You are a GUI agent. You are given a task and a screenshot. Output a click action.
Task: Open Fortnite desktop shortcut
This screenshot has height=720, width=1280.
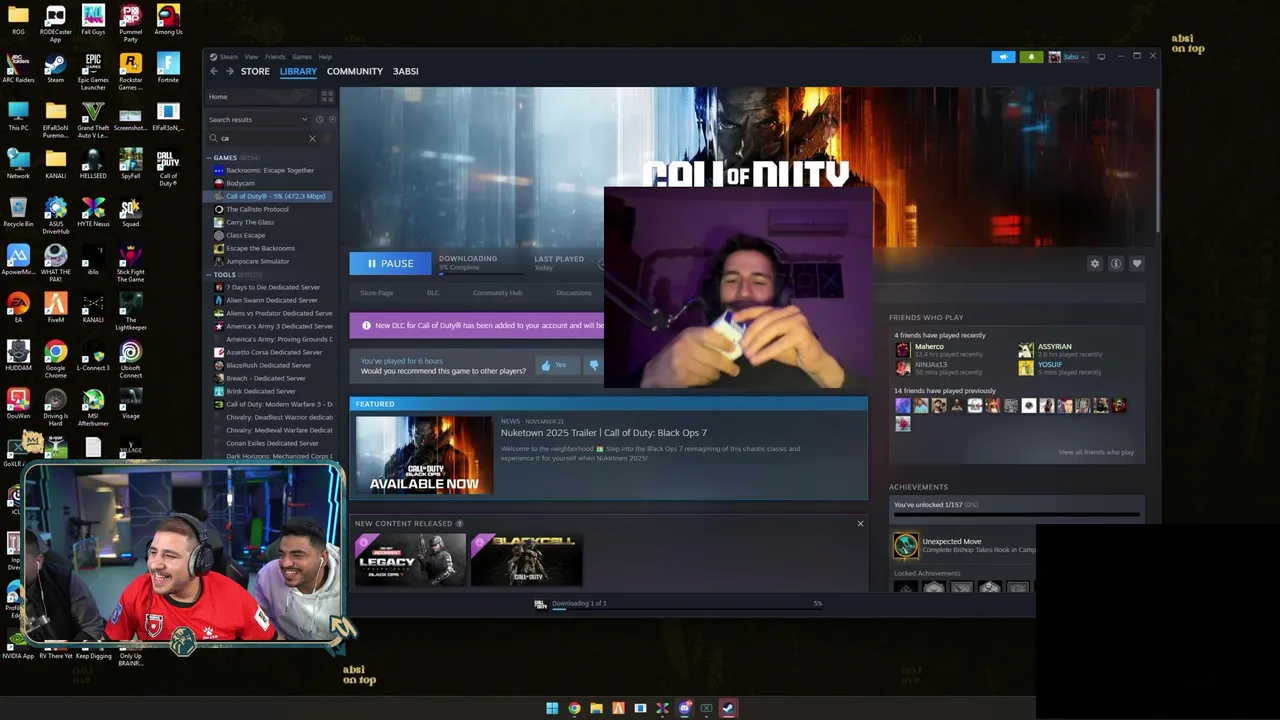pyautogui.click(x=168, y=68)
